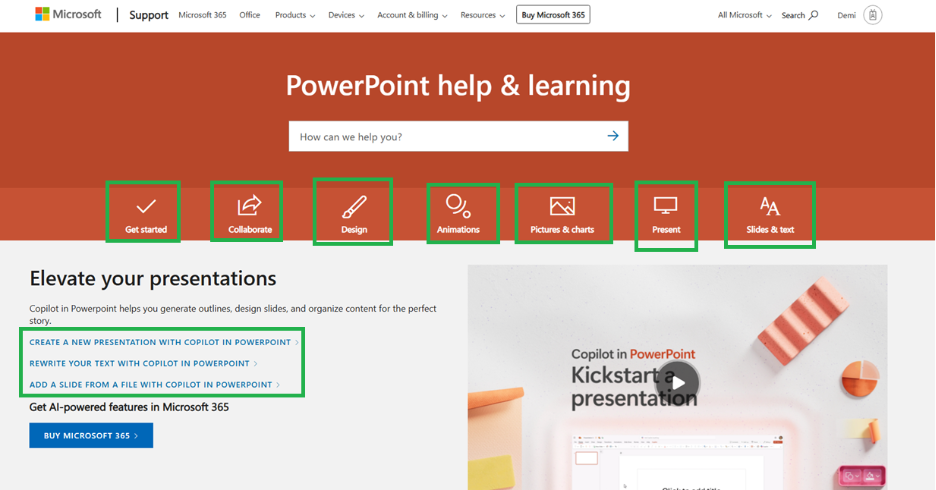Play the Copilot in PowerPoint video

678,383
